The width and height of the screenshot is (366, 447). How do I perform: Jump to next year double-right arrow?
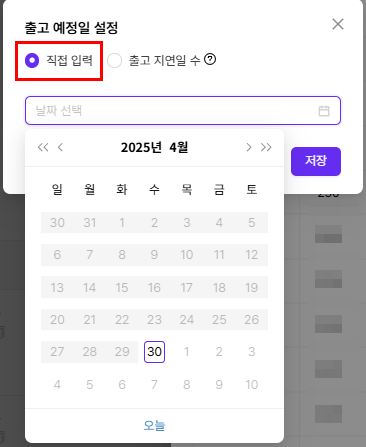[266, 147]
